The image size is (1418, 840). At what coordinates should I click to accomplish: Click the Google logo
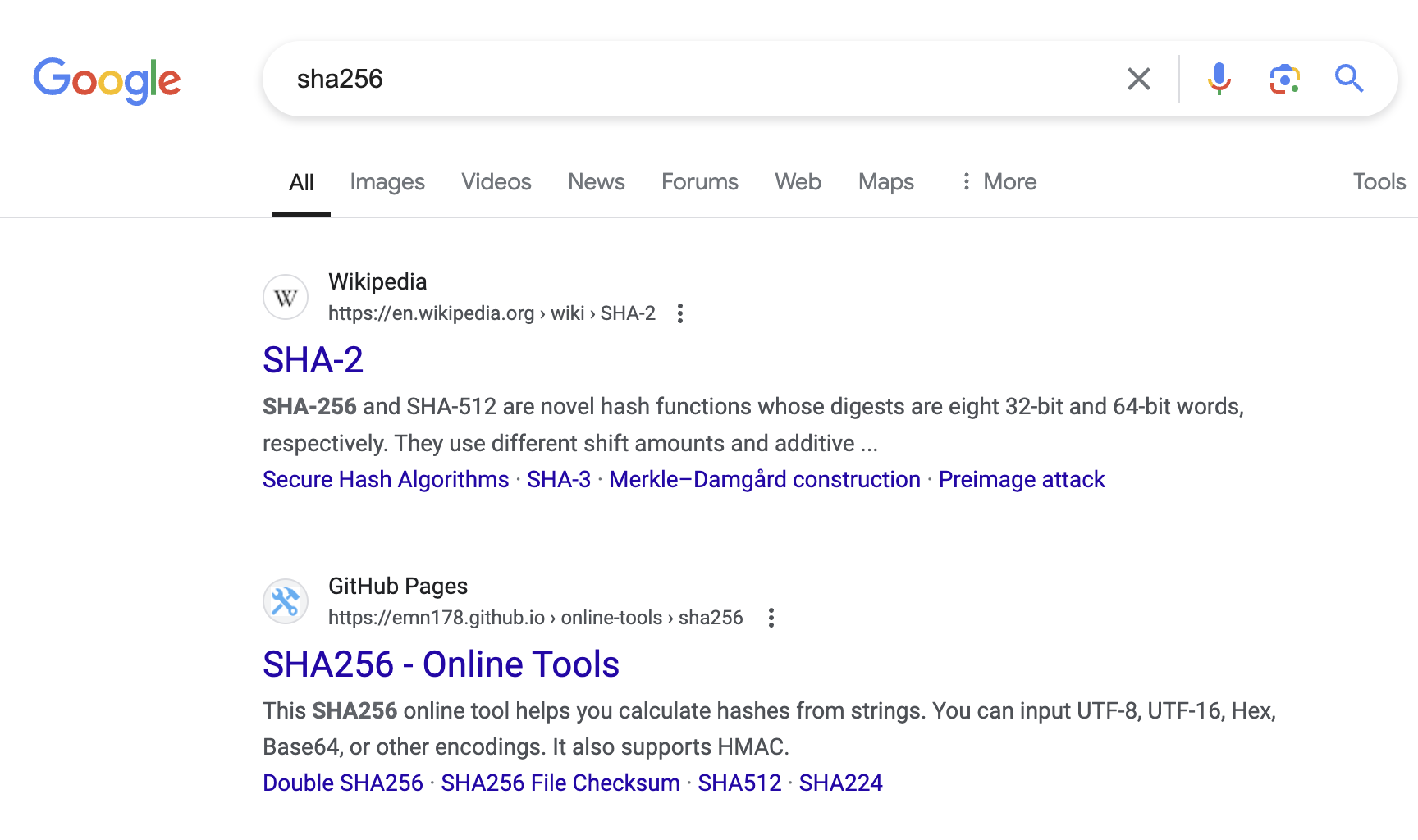[x=107, y=80]
